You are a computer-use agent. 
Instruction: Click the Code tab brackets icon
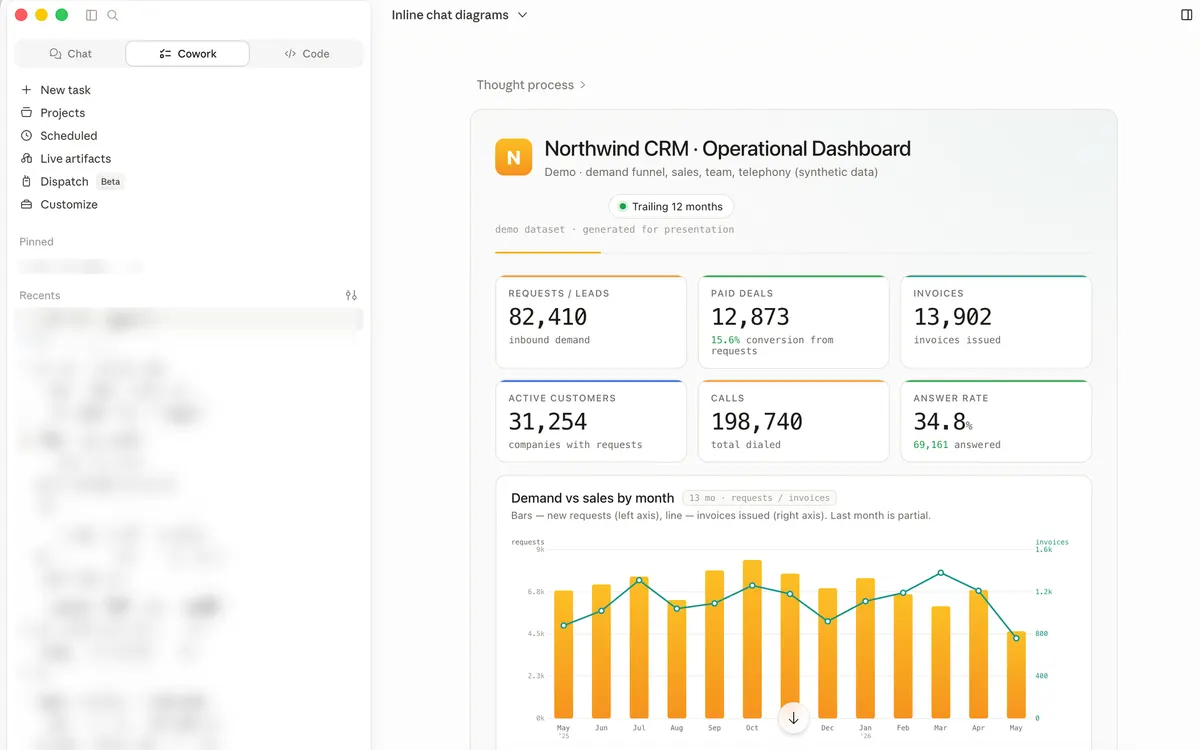pos(290,54)
